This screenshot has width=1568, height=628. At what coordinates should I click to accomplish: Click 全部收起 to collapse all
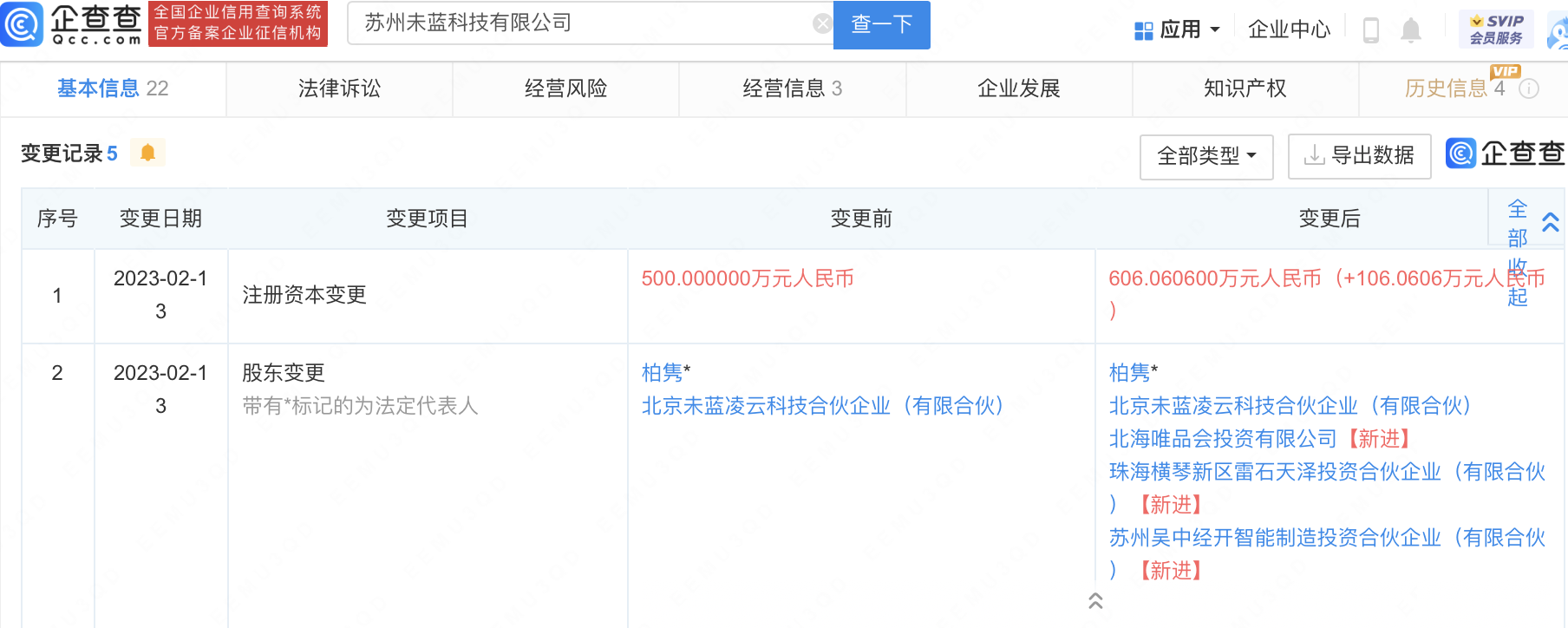pyautogui.click(x=1517, y=252)
